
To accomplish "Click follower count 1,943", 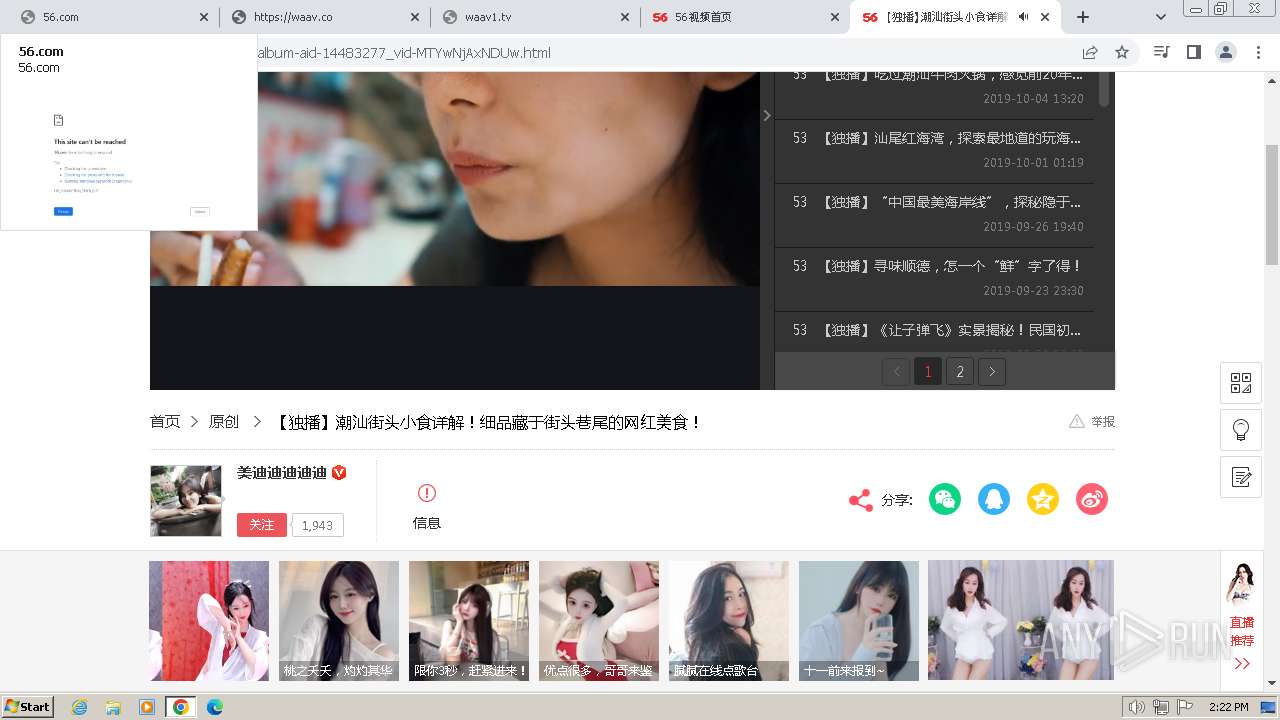I will pyautogui.click(x=317, y=525).
